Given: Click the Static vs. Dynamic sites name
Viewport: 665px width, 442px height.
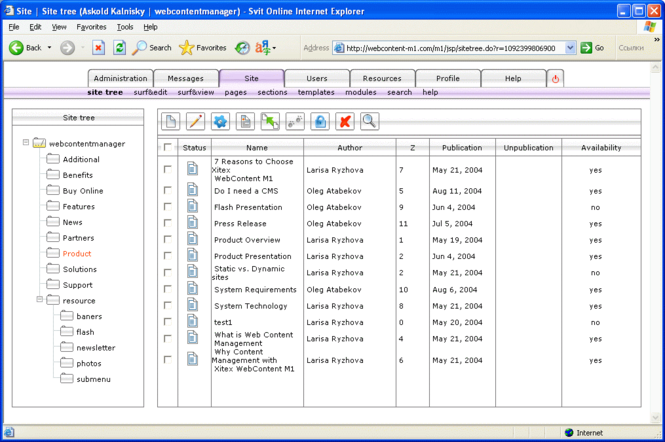Looking at the screenshot, I should [x=248, y=273].
